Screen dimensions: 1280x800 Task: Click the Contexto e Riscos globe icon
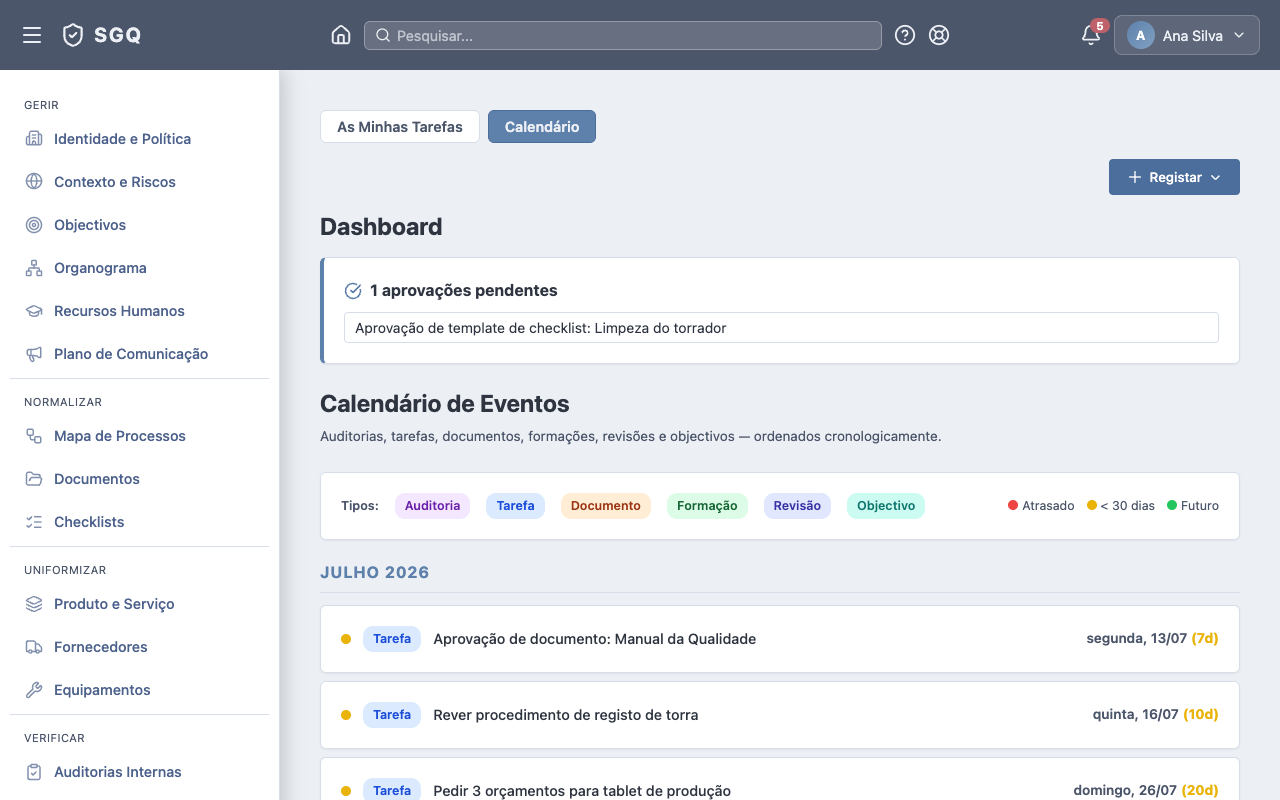pos(34,182)
